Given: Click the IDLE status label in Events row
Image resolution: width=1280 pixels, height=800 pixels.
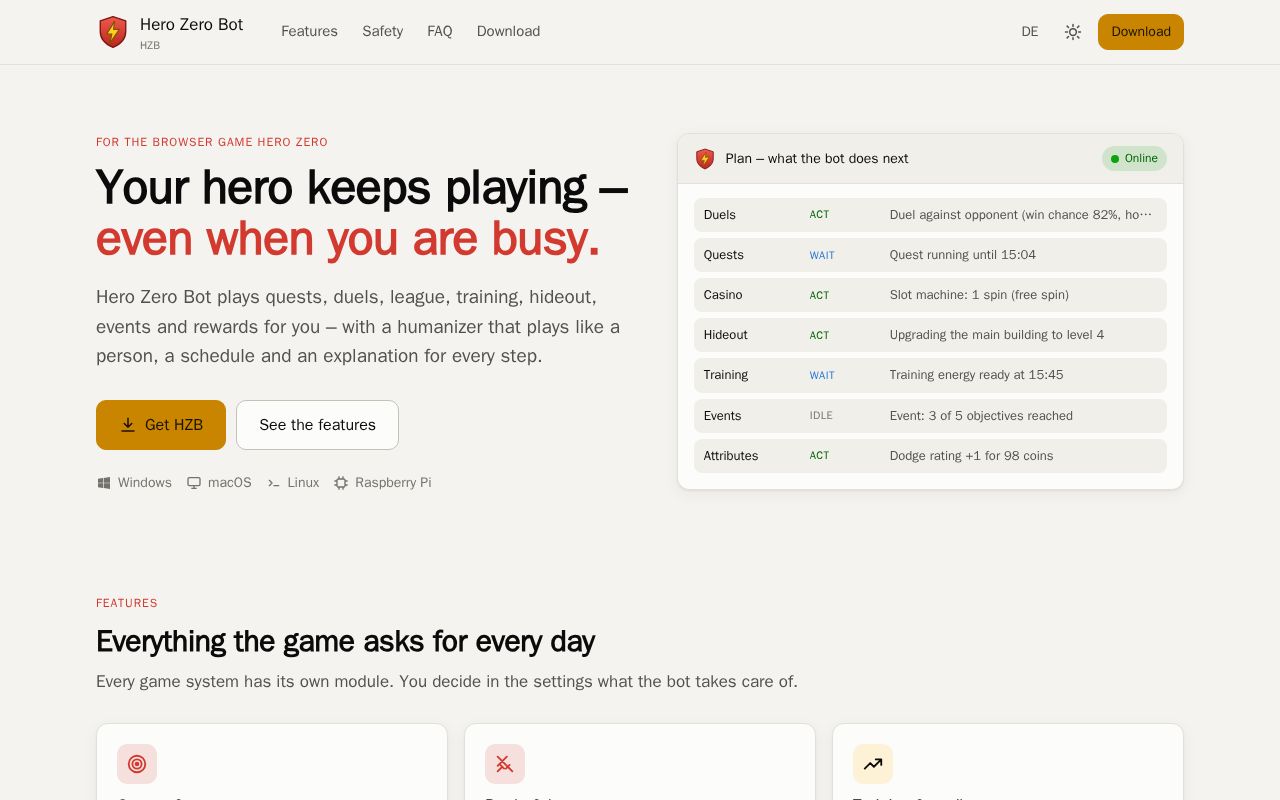Looking at the screenshot, I should pos(821,416).
